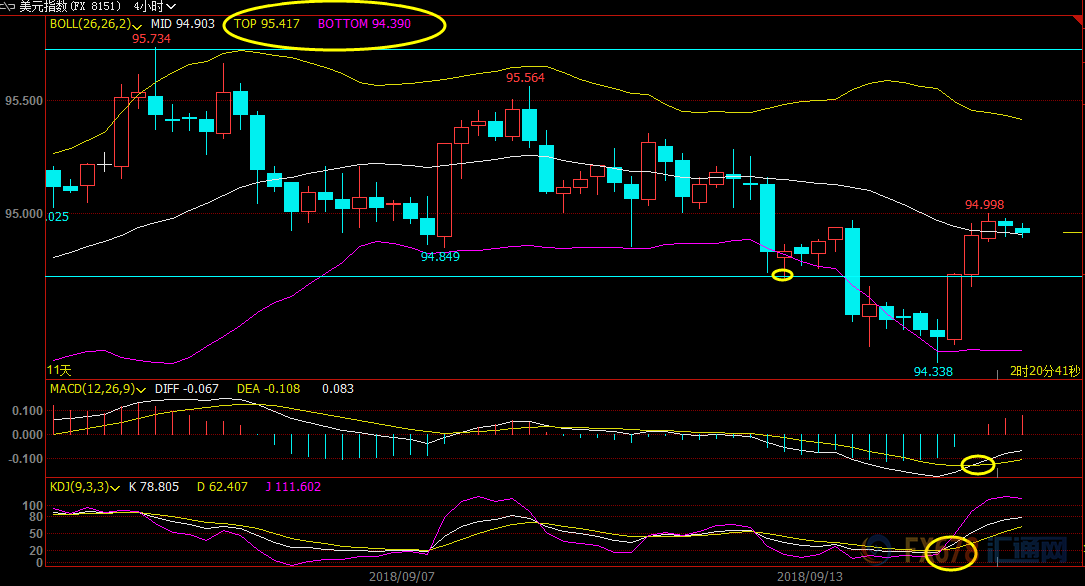The width and height of the screenshot is (1085, 586).
Task: Select the BOTTOM 94.390 Bollinger reading
Action: pos(364,23)
